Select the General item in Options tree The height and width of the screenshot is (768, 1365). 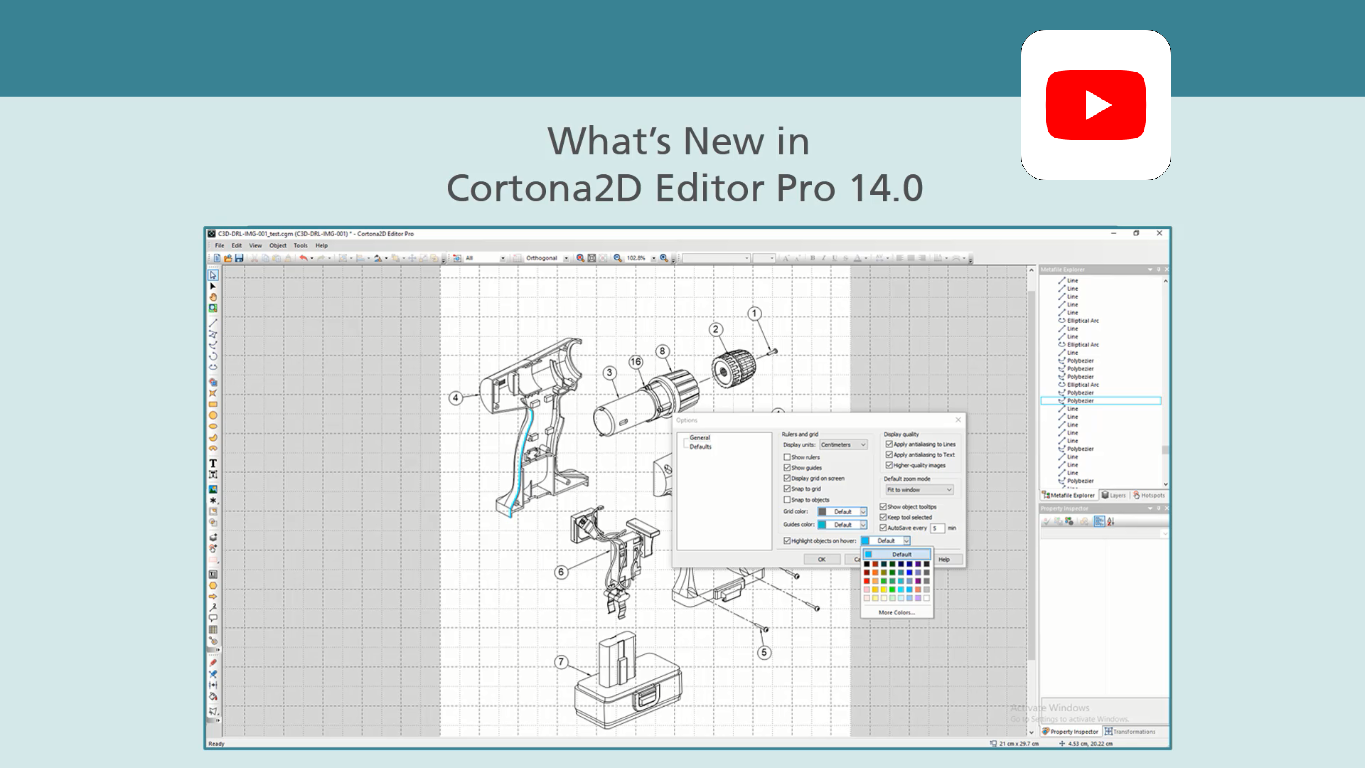(x=700, y=438)
